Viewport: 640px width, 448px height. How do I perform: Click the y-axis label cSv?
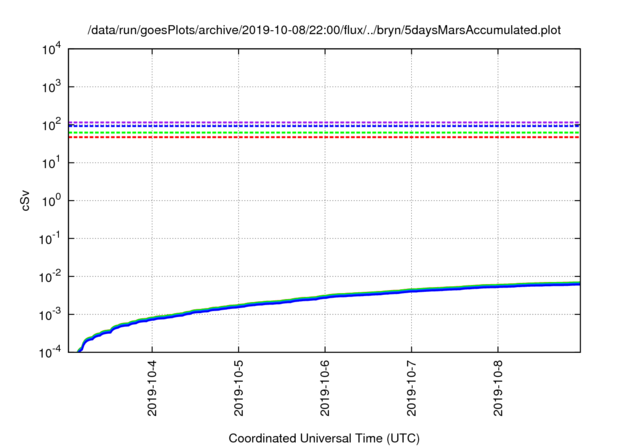click(x=25, y=200)
